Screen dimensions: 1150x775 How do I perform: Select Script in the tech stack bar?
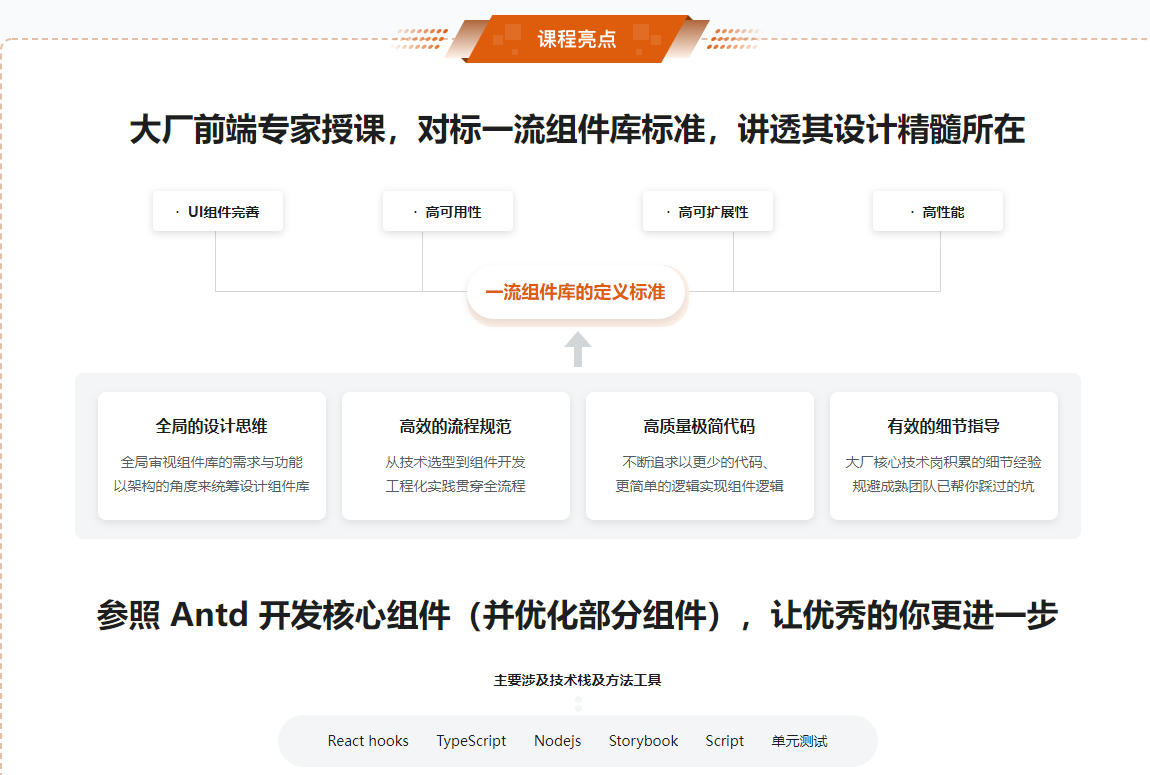tap(724, 741)
